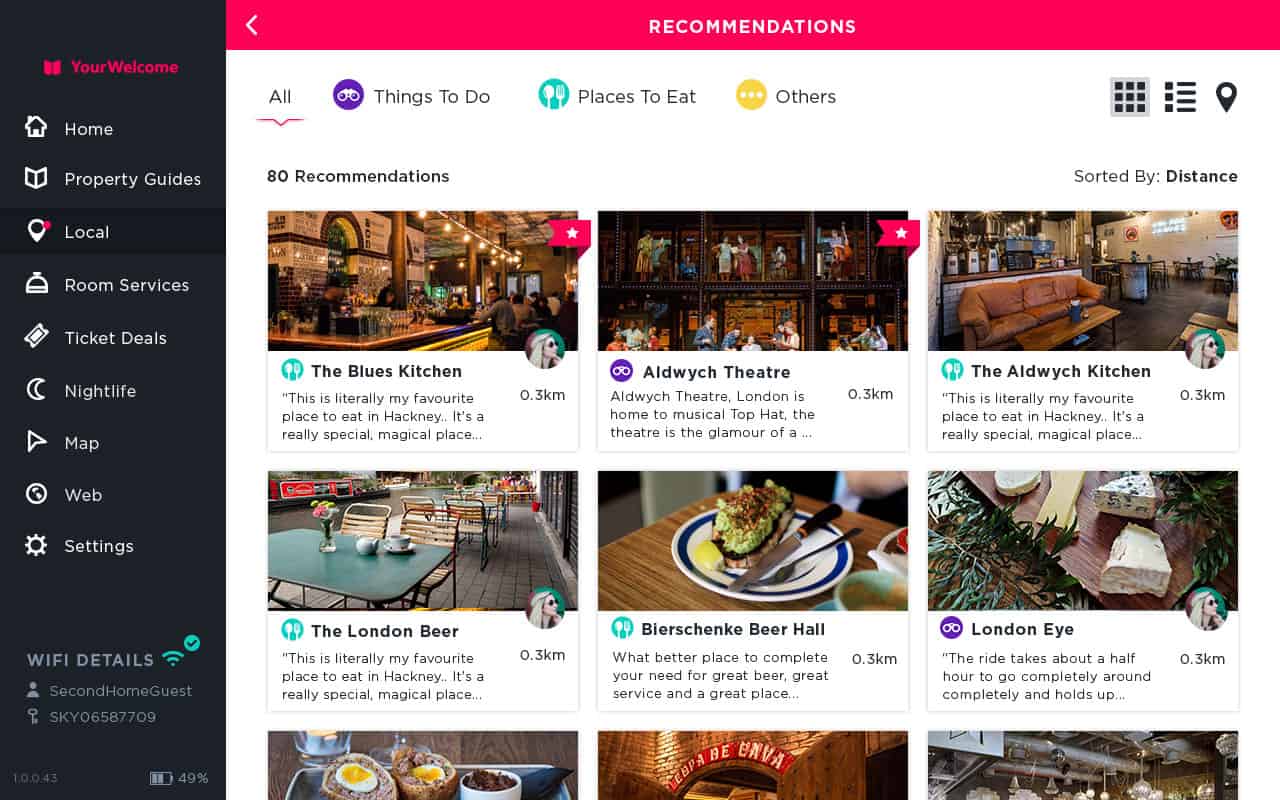This screenshot has width=1280, height=800.
Task: Click the WiFi signal icon
Action: (x=173, y=658)
